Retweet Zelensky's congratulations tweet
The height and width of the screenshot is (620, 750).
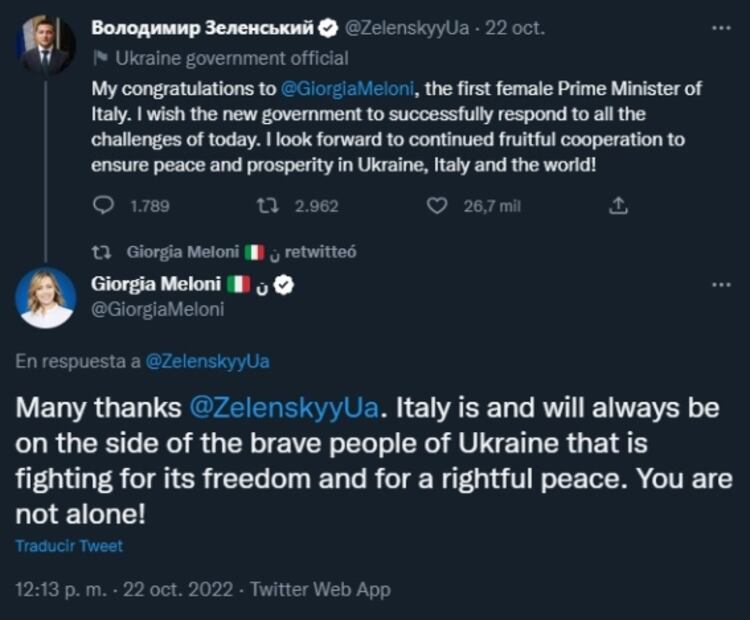[x=265, y=206]
